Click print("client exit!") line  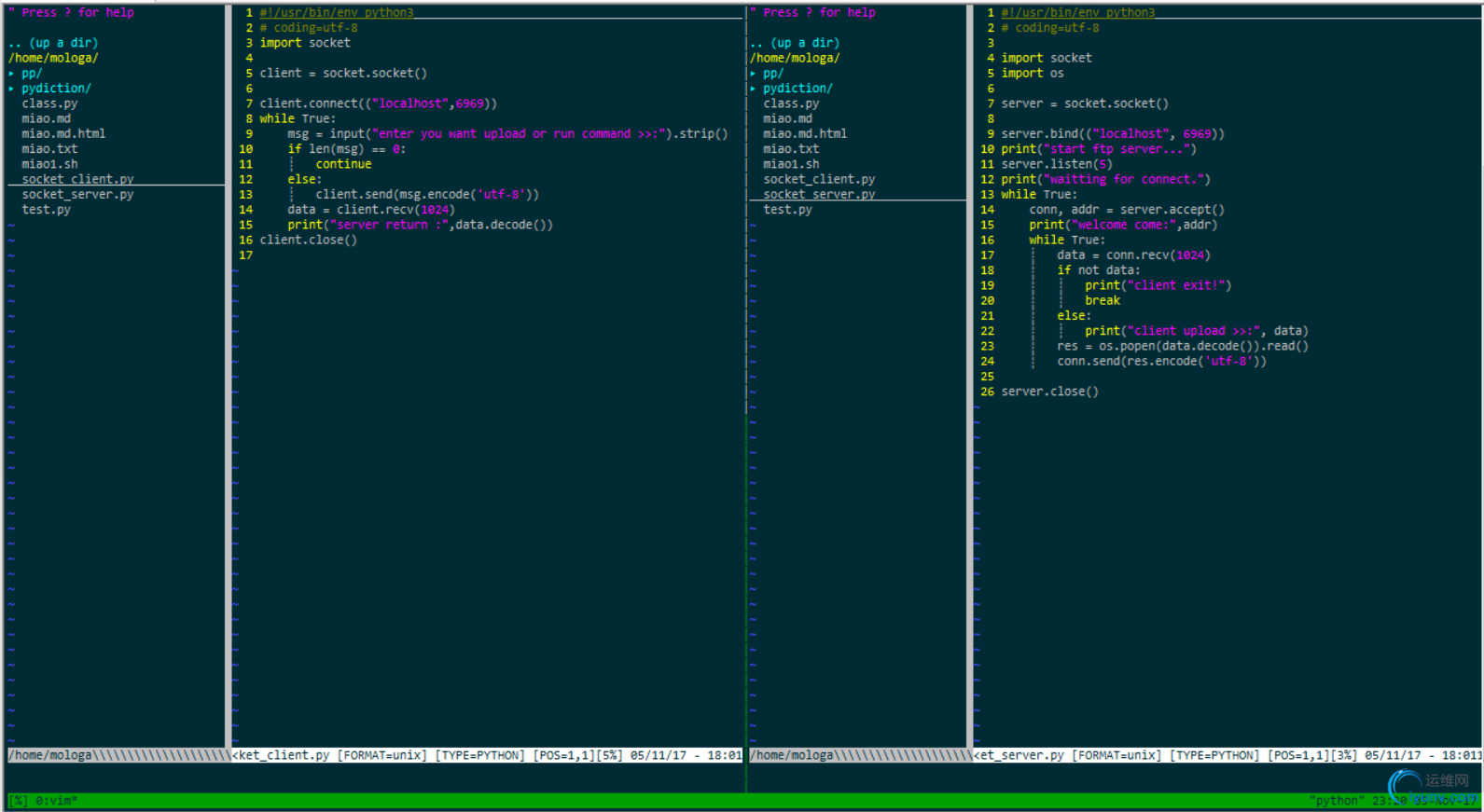pos(1158,285)
